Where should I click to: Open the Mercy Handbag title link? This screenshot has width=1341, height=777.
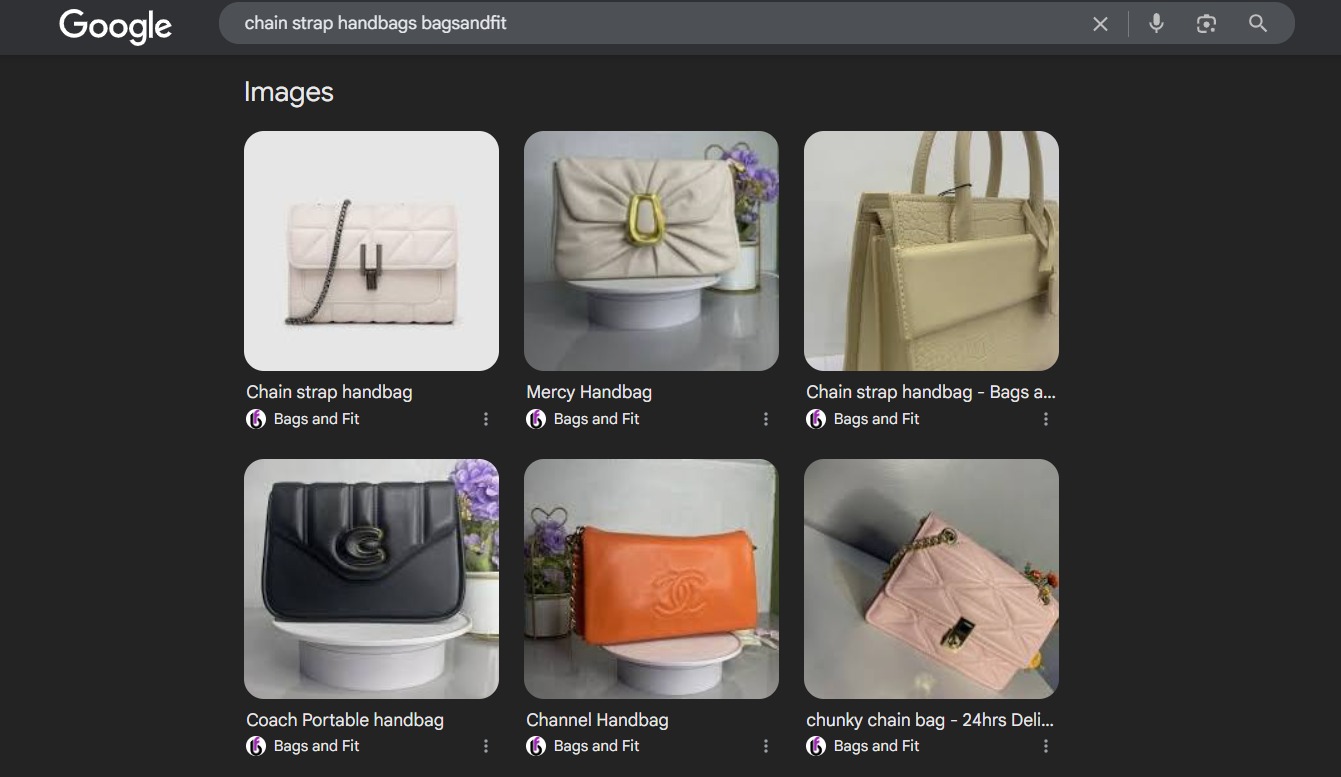[589, 392]
